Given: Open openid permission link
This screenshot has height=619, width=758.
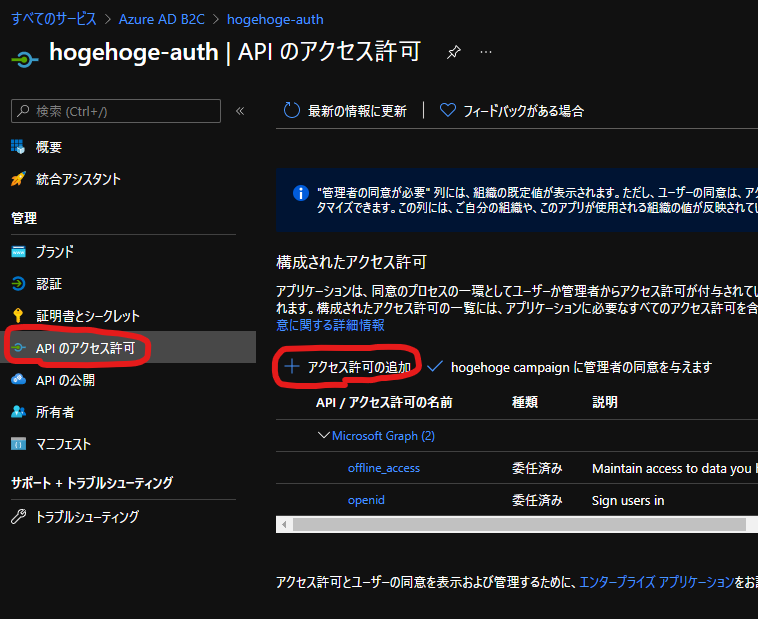Looking at the screenshot, I should 366,500.
